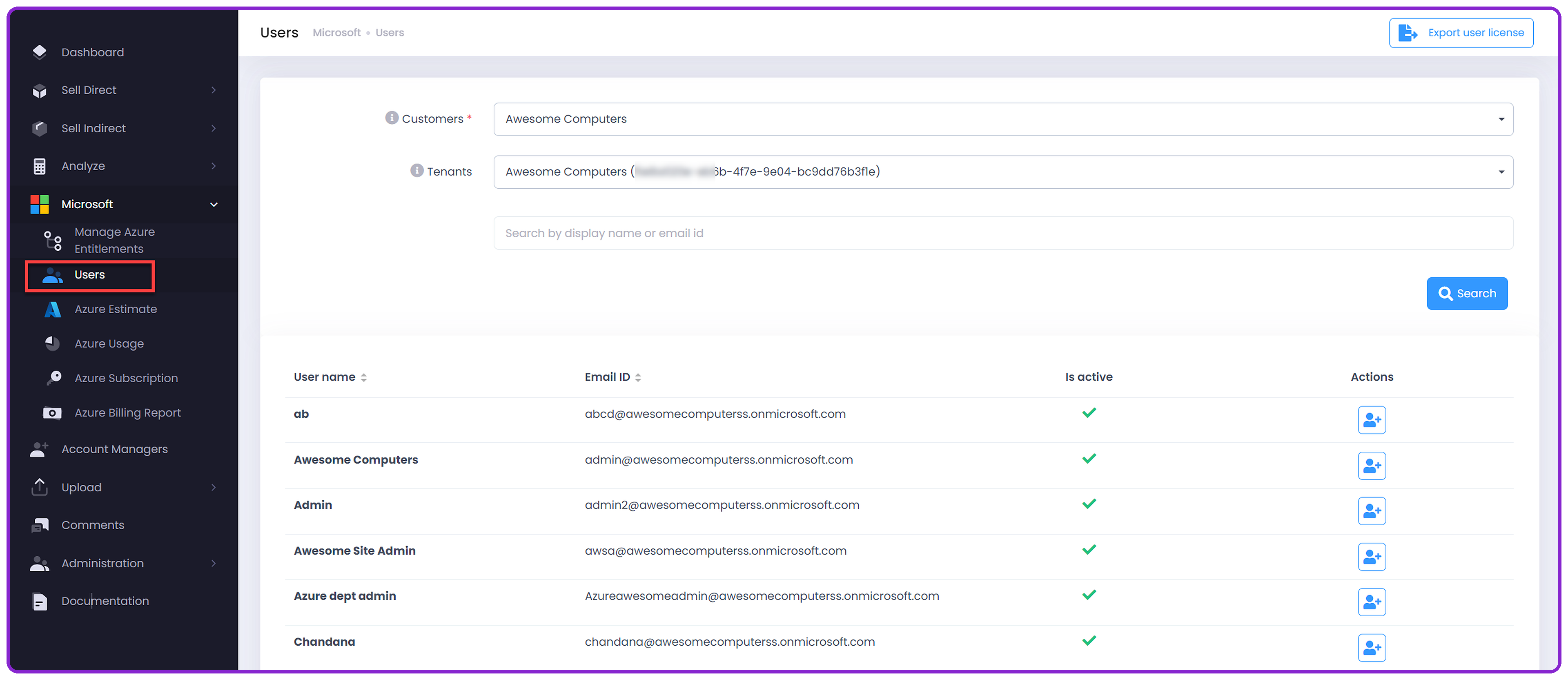Open Documentation in the sidebar
This screenshot has height=680, width=1568.
point(105,601)
